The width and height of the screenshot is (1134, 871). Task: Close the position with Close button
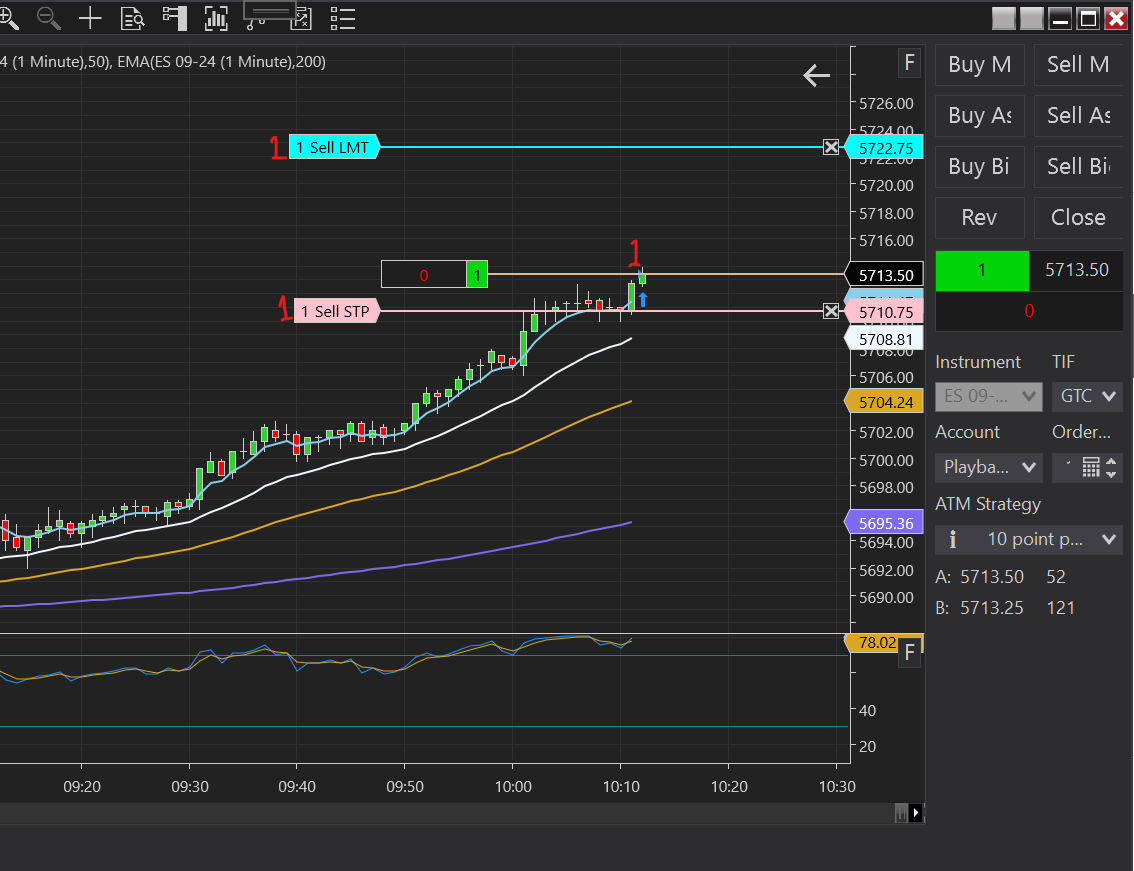(x=1078, y=218)
